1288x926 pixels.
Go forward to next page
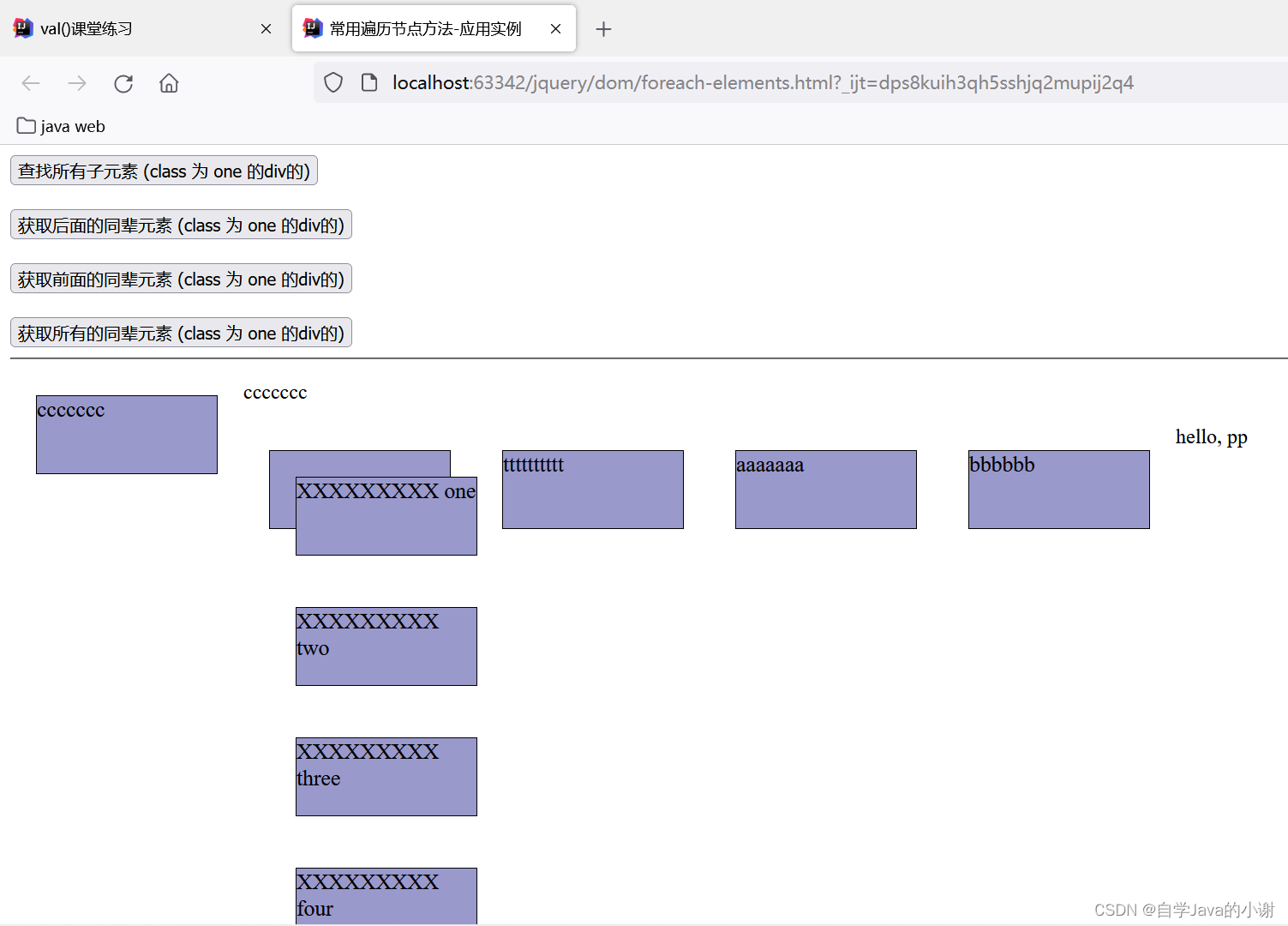click(77, 83)
